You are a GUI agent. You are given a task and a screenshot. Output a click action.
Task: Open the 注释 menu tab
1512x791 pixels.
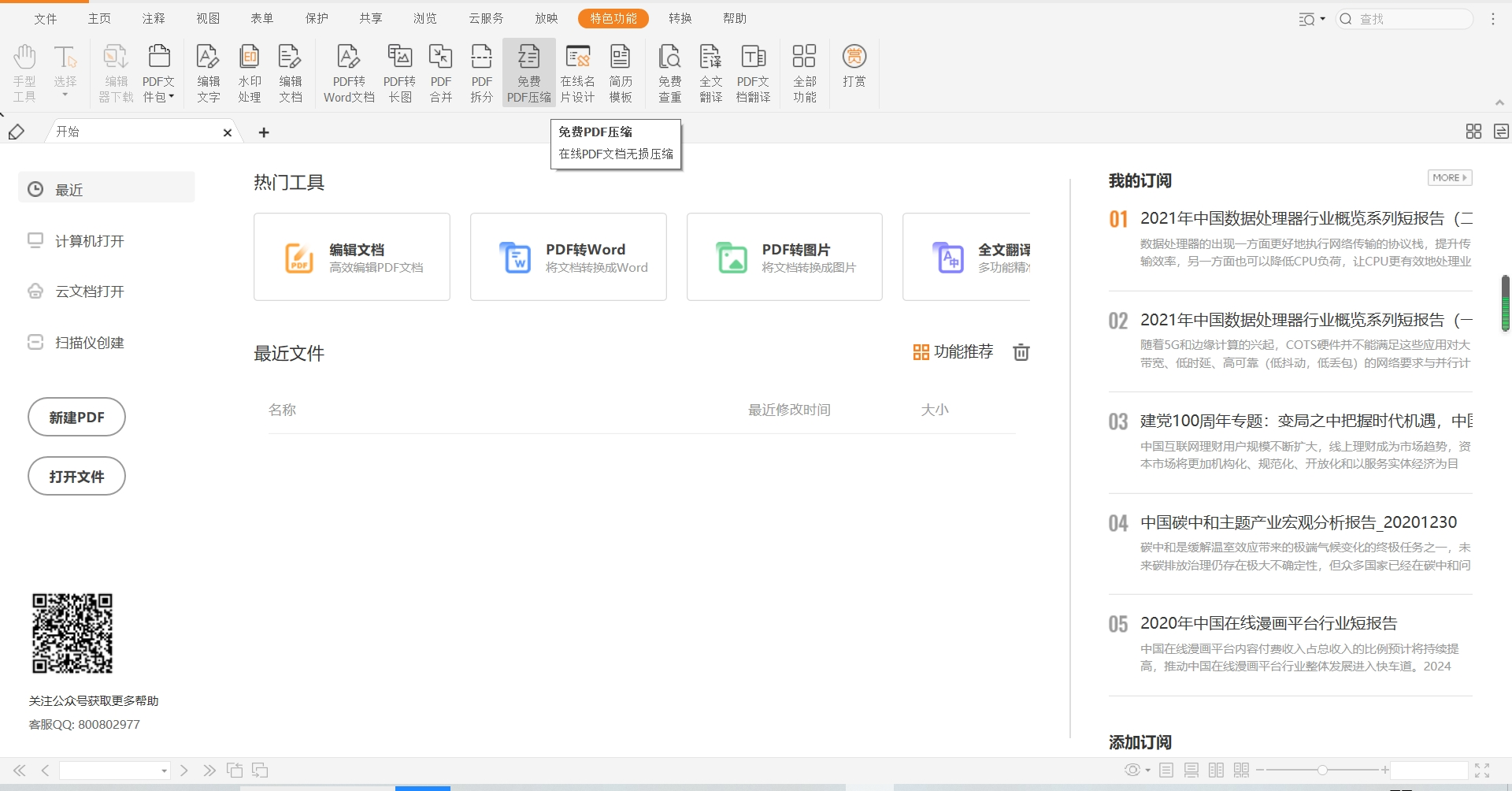click(153, 18)
